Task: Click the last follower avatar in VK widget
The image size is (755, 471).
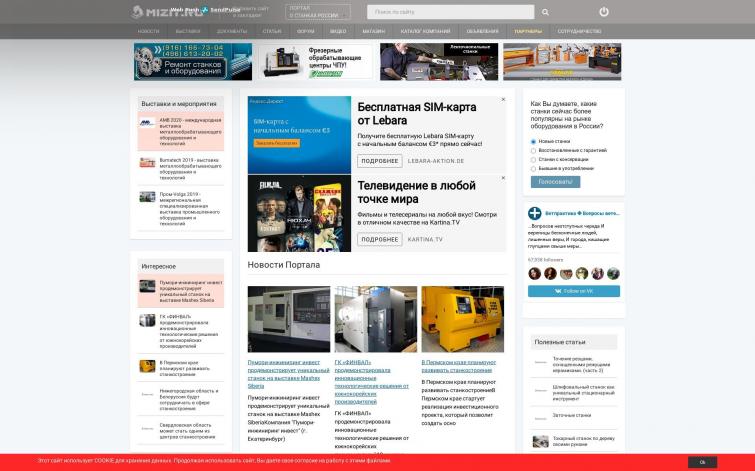Action: point(613,274)
